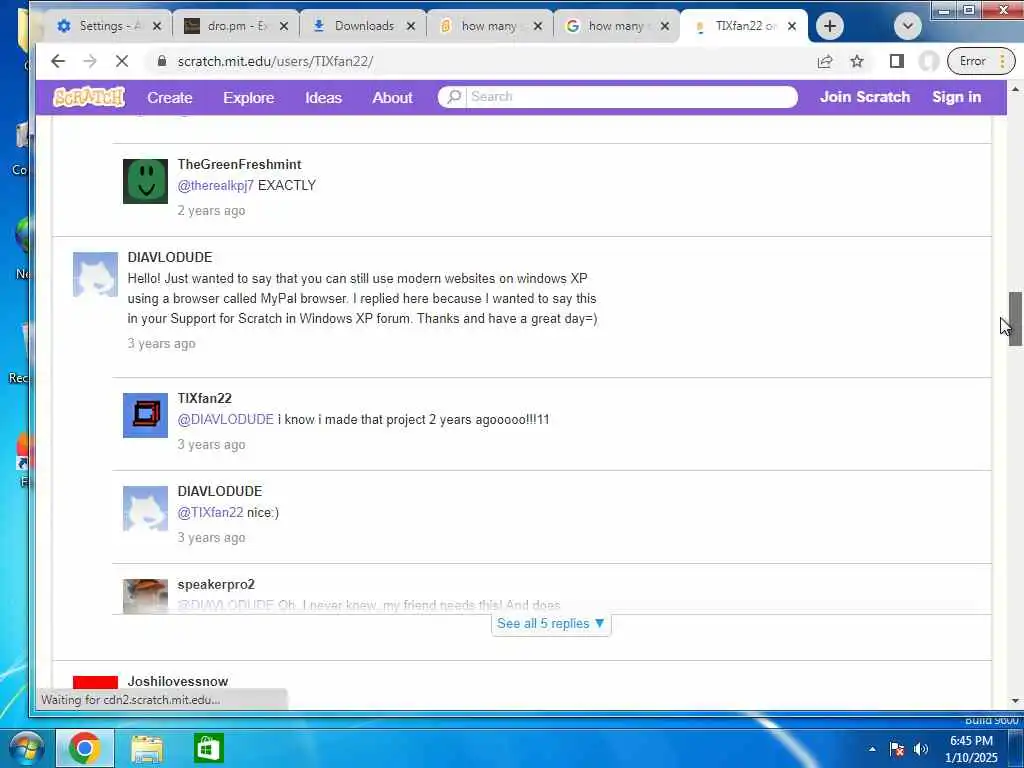Open the Explore menu item
This screenshot has height=768, width=1024.
tap(249, 97)
